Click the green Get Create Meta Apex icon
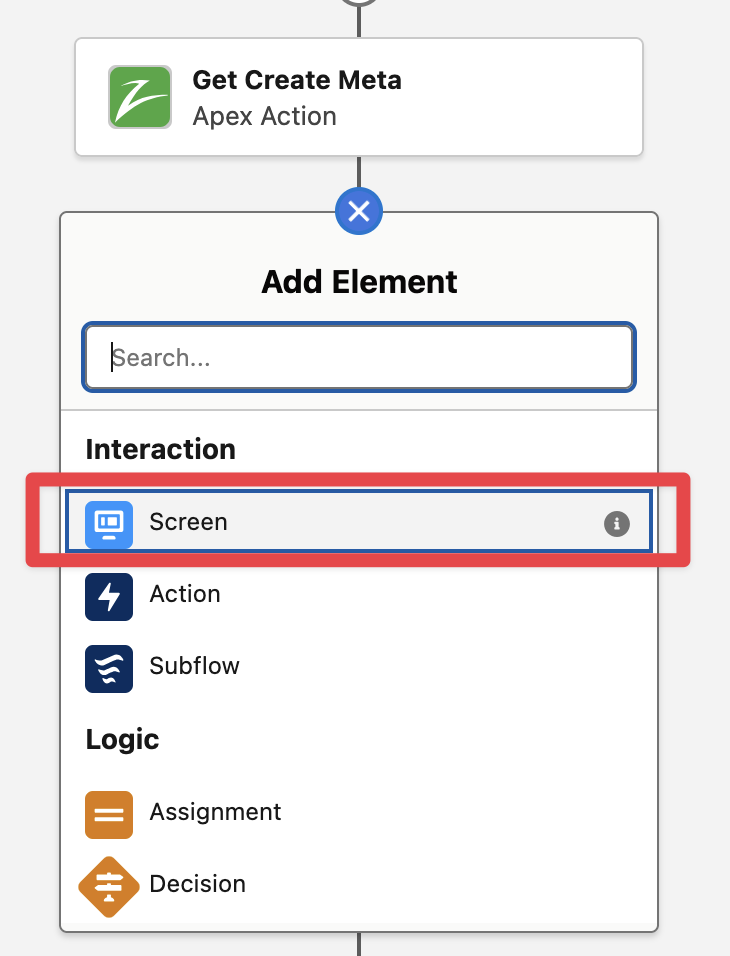The width and height of the screenshot is (730, 956). coord(140,97)
